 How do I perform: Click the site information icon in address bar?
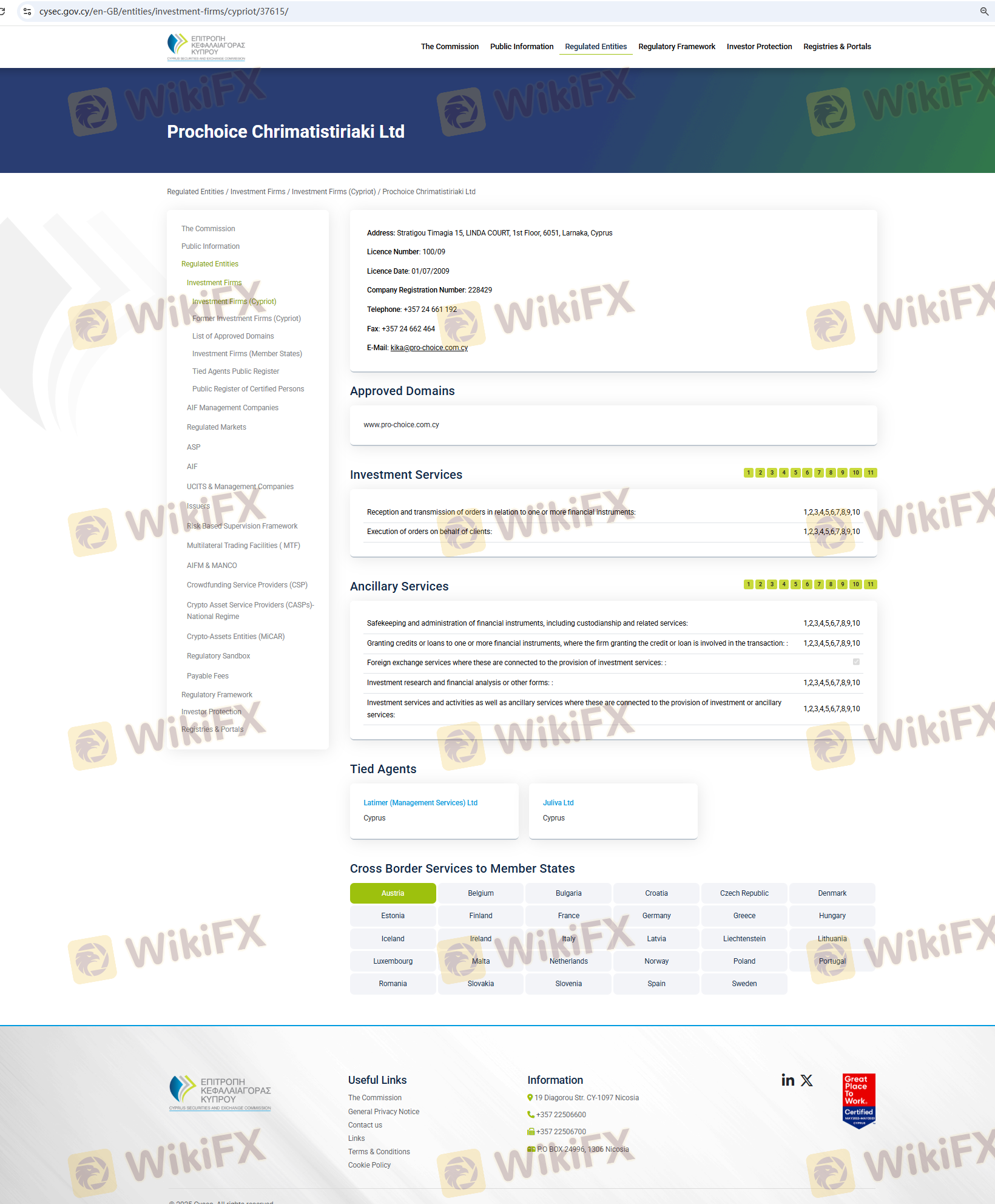pyautogui.click(x=27, y=12)
